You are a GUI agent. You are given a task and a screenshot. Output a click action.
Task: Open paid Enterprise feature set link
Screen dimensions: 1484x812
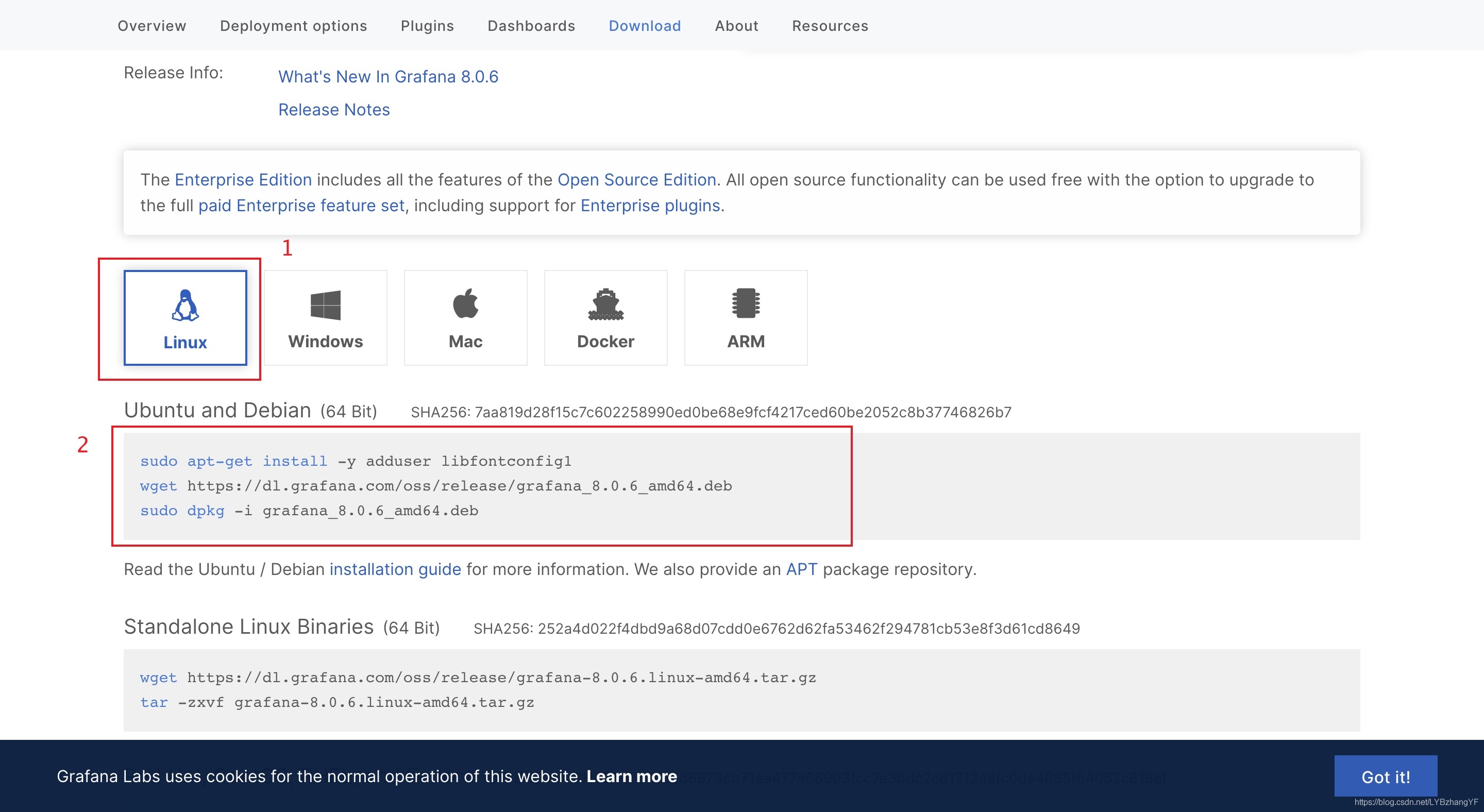point(301,206)
